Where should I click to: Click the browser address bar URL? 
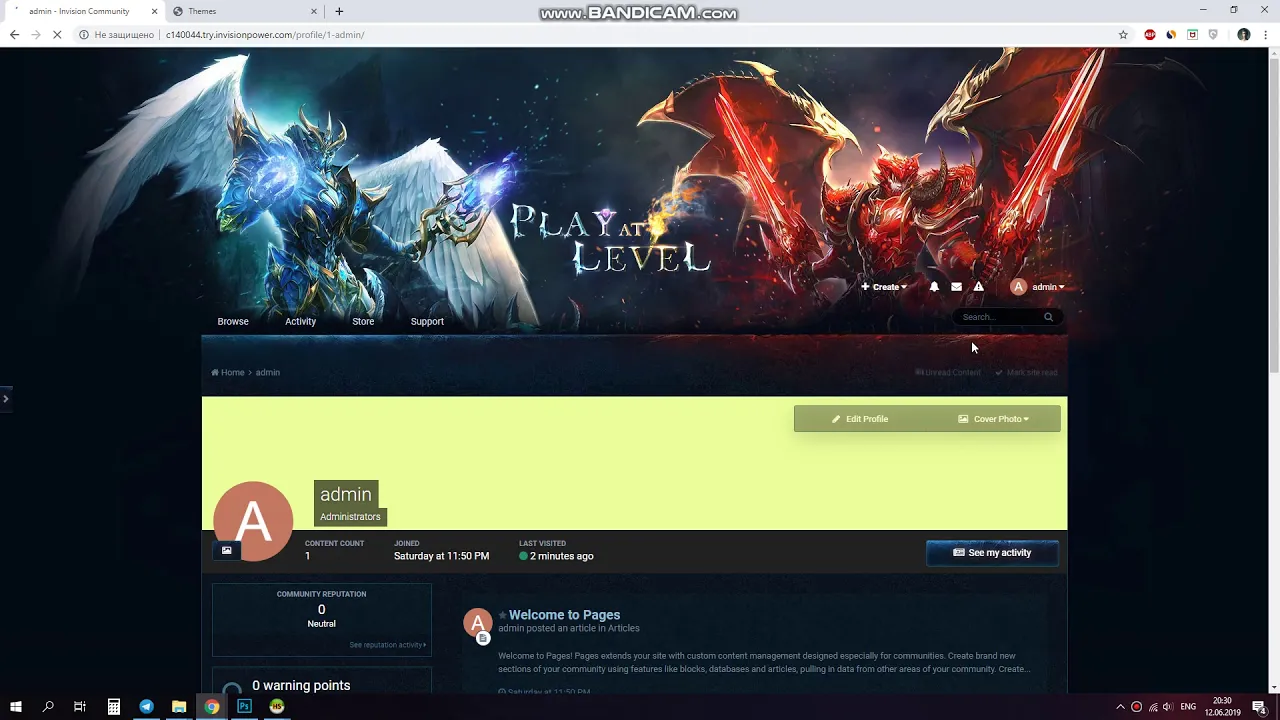tap(265, 35)
